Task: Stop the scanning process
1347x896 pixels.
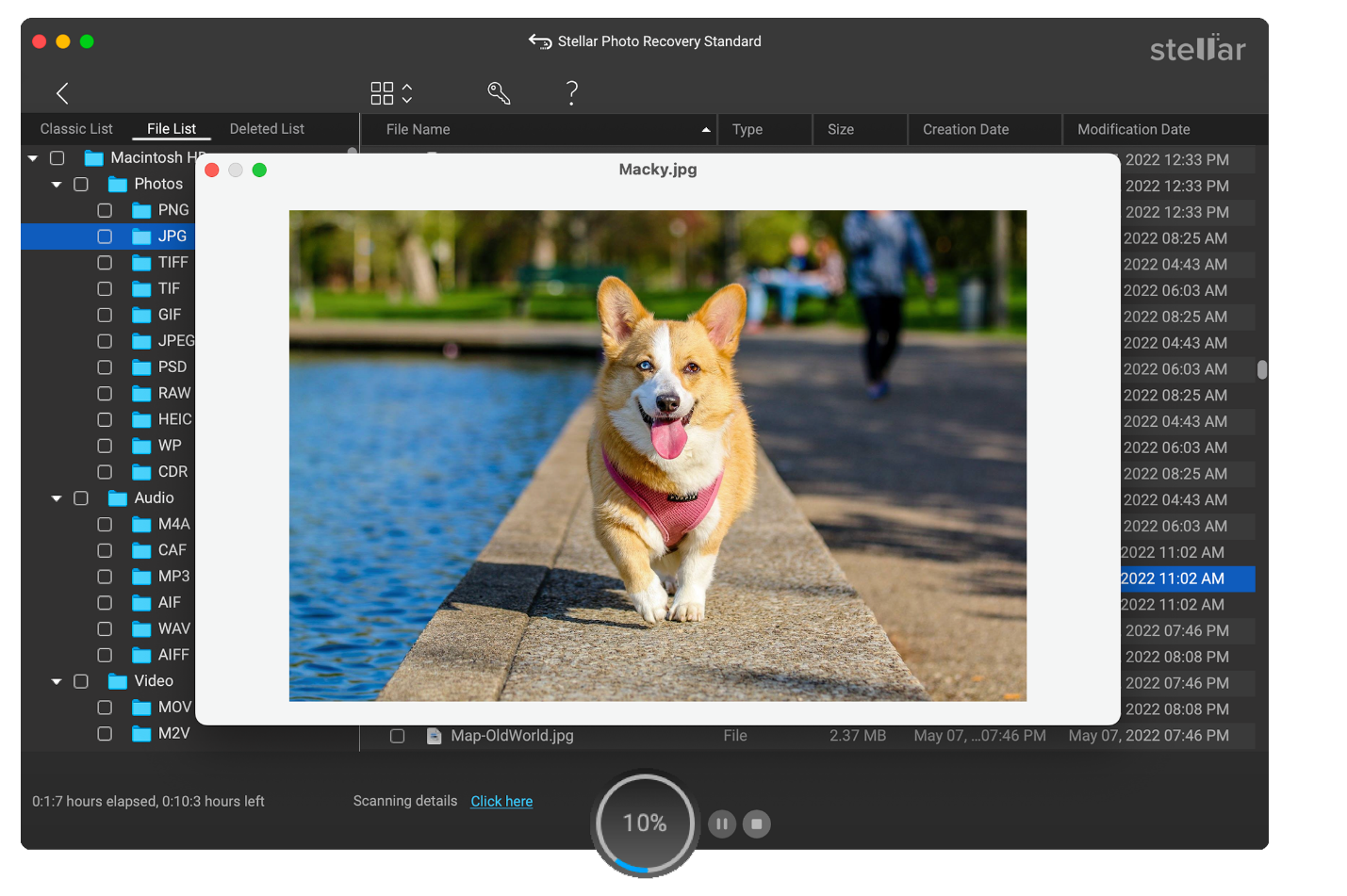Action: pos(756,824)
